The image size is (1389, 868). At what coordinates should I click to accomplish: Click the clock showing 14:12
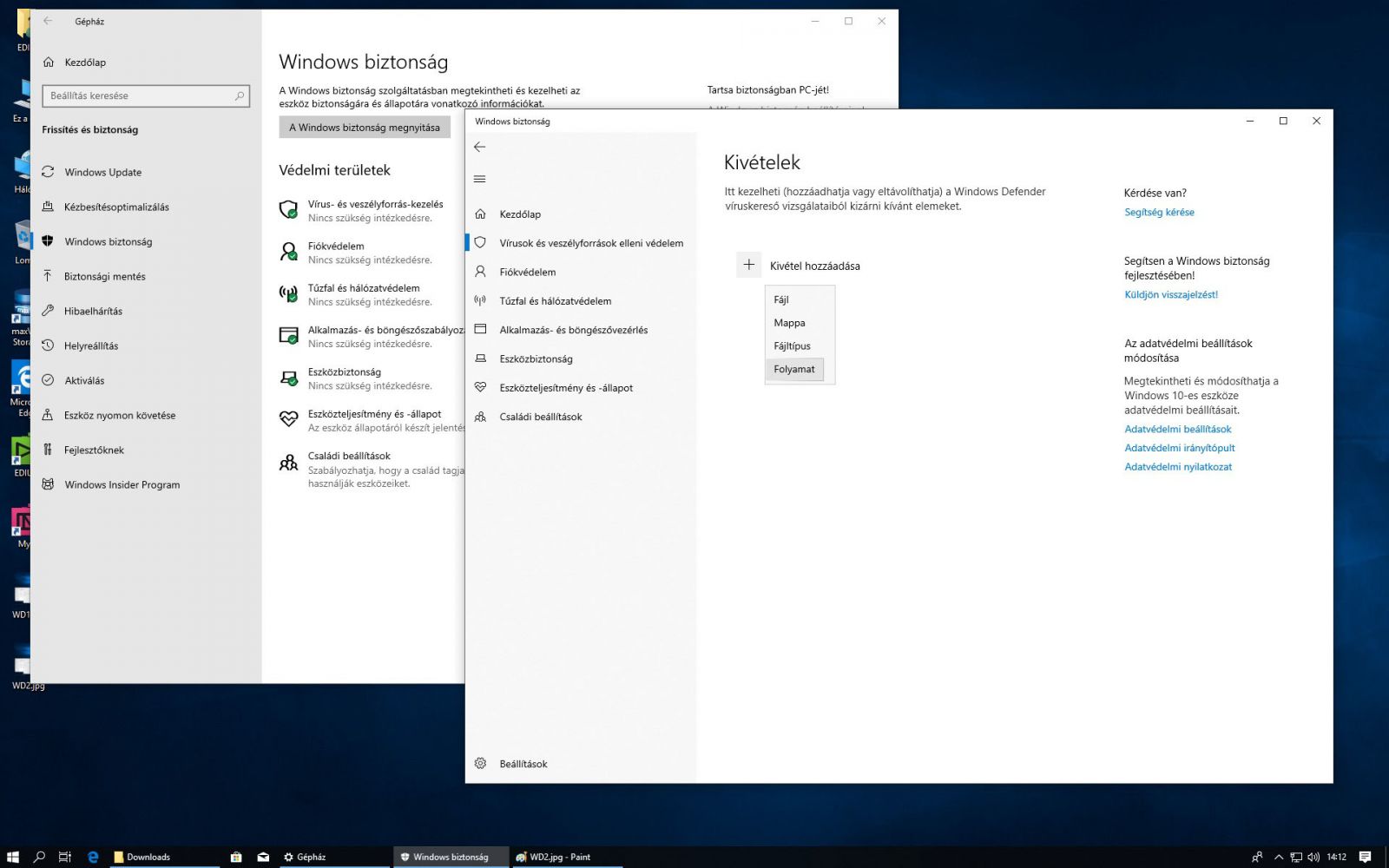click(x=1337, y=857)
